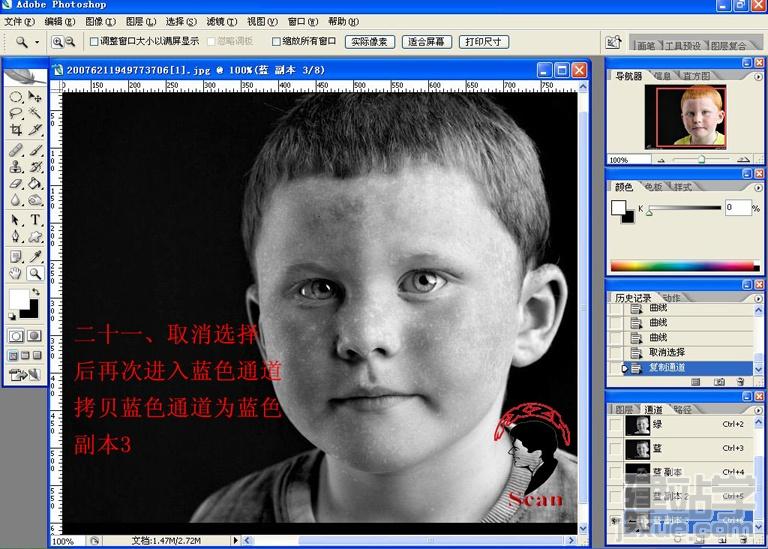Select the Elliptical Marquee tool
This screenshot has height=549, width=768.
[16, 97]
